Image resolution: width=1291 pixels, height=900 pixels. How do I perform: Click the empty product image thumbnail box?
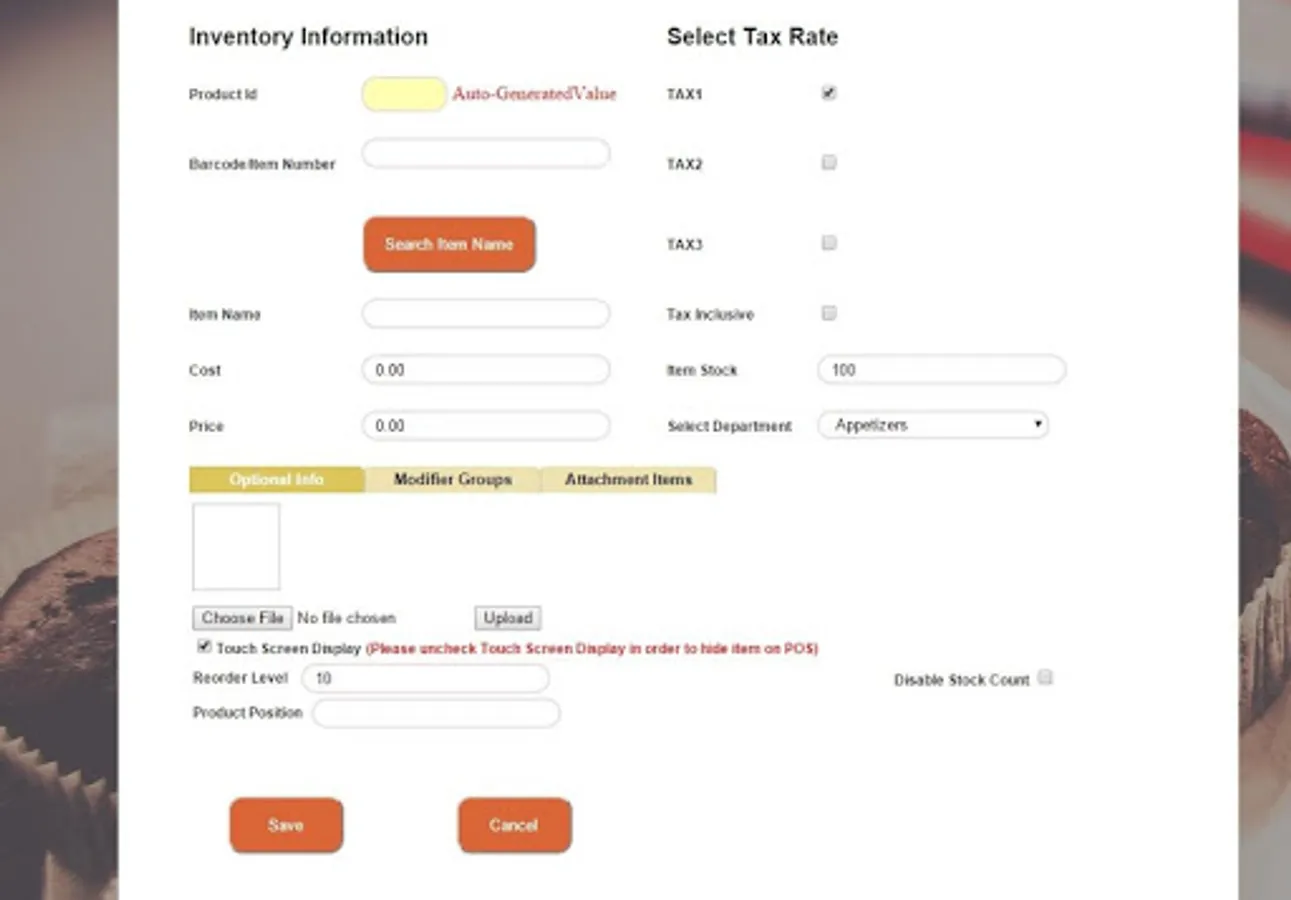click(236, 546)
